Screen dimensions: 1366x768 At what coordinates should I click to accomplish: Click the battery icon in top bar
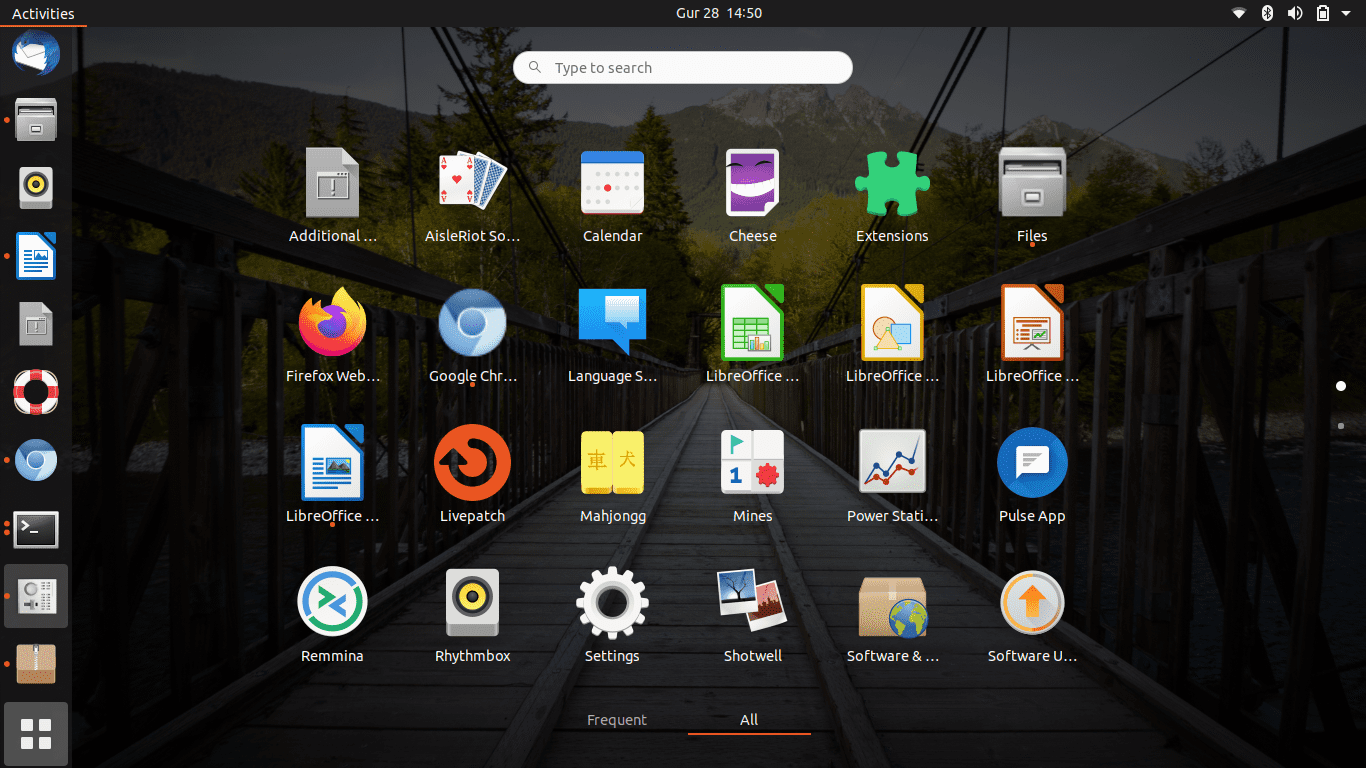[x=1323, y=13]
